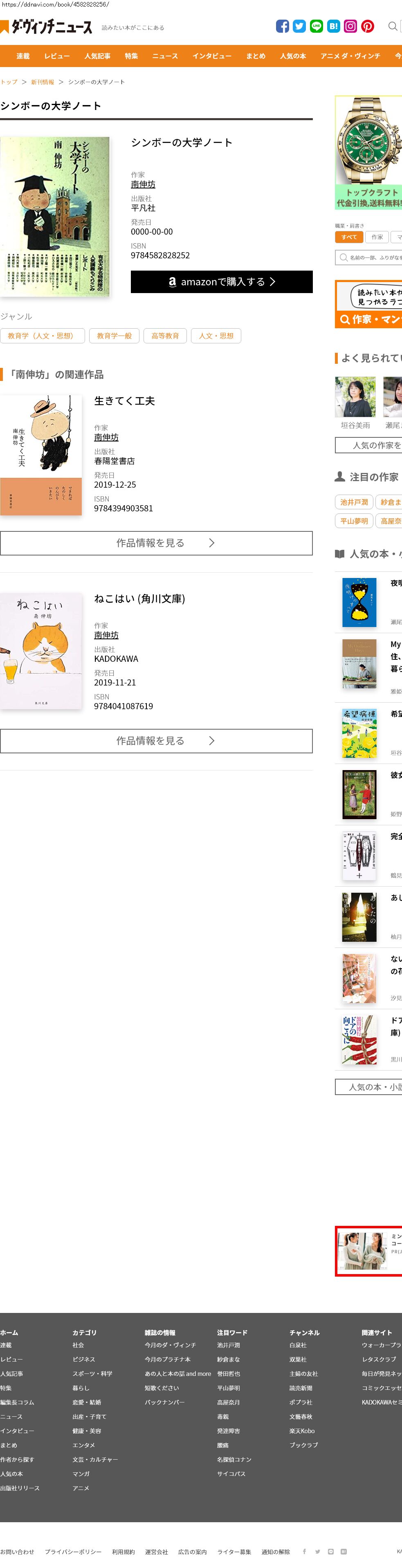Open the Instagram icon in header
Screen dimensions: 402x1568
350,26
